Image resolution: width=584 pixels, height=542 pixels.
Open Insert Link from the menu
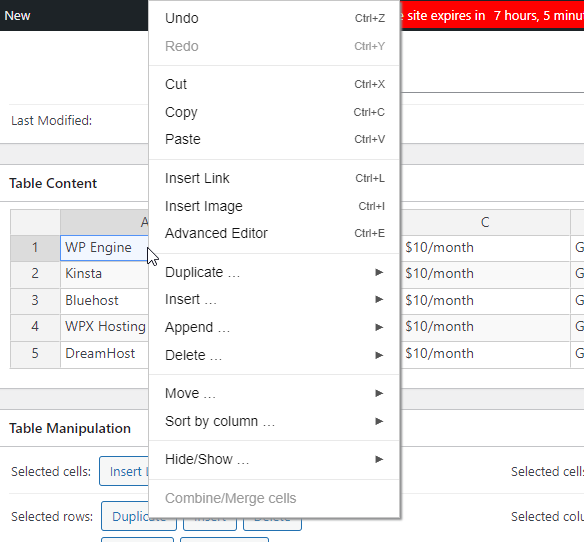click(x=274, y=178)
